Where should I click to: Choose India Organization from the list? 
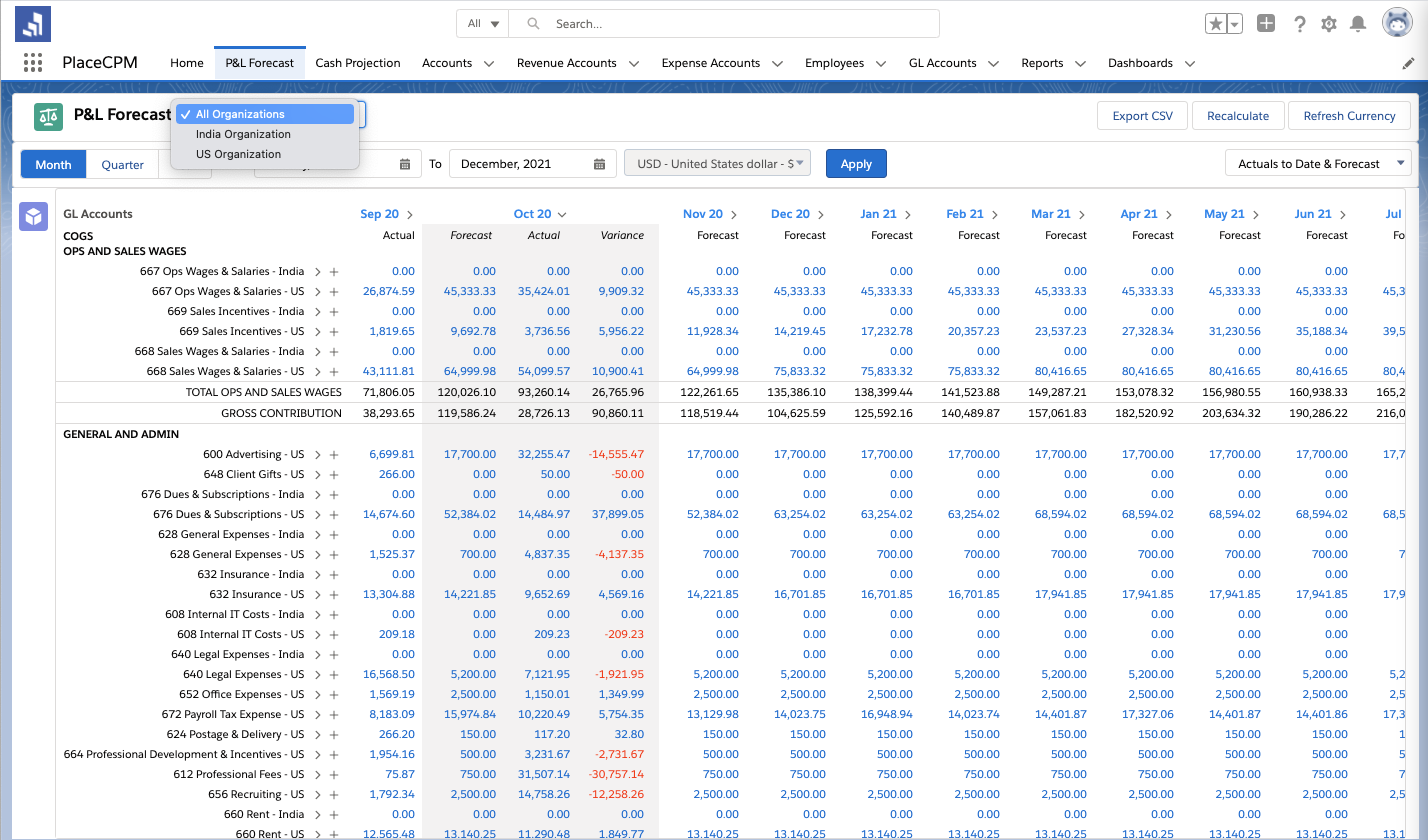tap(243, 134)
